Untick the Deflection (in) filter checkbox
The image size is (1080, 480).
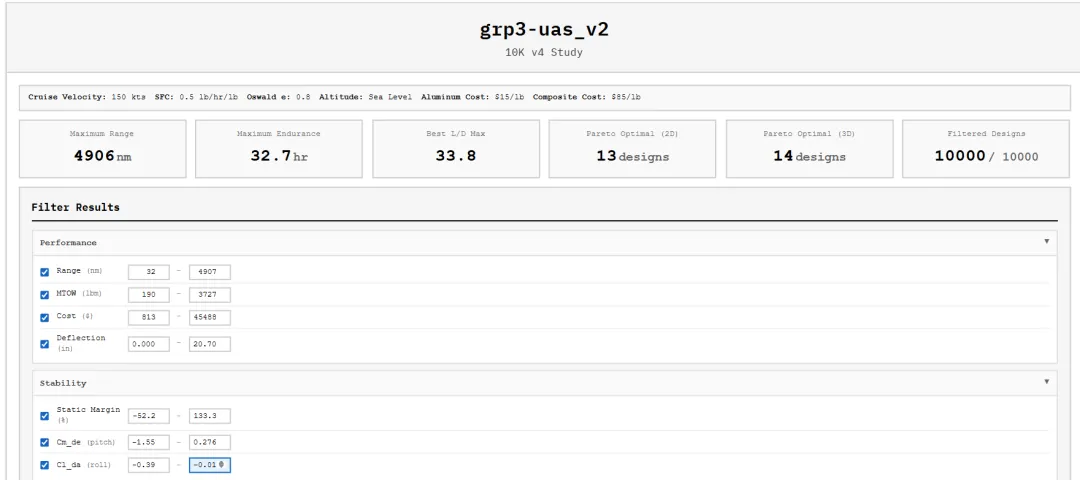tap(44, 344)
